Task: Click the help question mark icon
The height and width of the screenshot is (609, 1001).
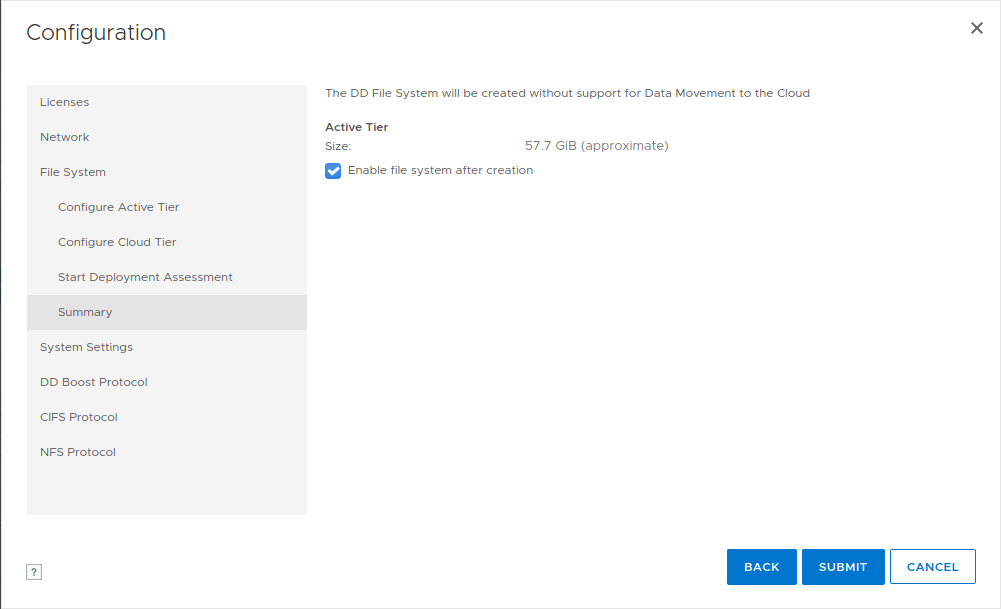Action: click(x=34, y=572)
